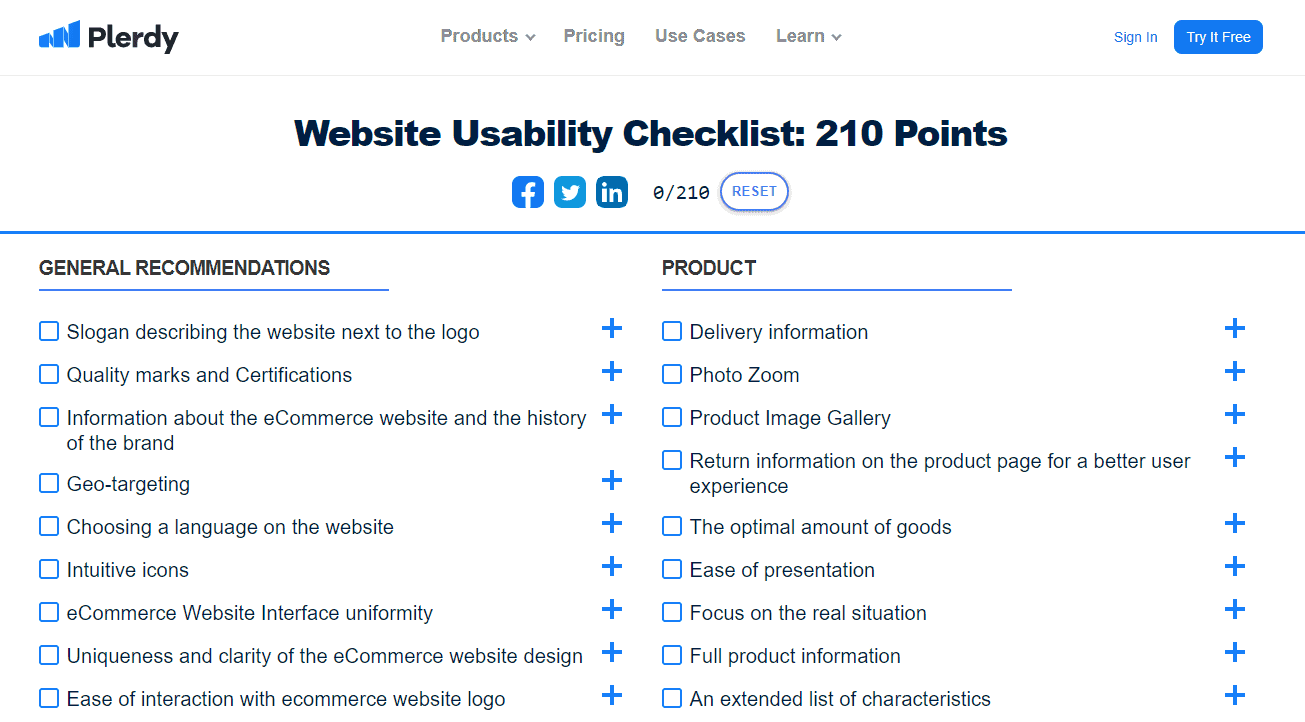Check the Slogan describing the website checkbox

pyautogui.click(x=49, y=331)
